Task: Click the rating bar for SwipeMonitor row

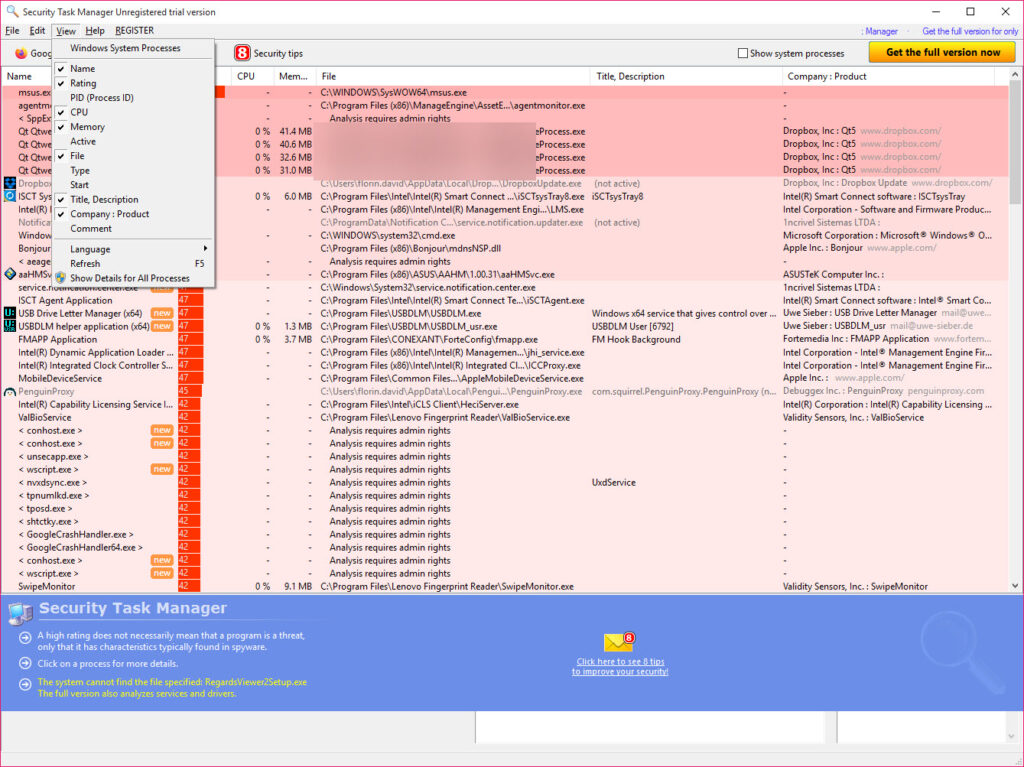Action: pos(189,586)
